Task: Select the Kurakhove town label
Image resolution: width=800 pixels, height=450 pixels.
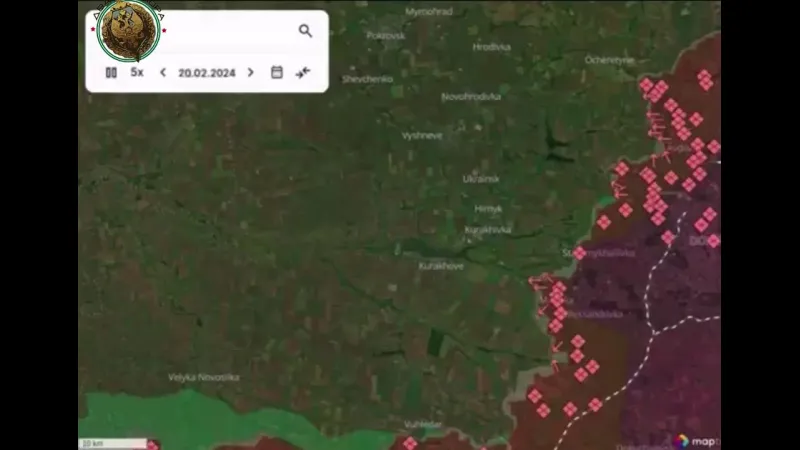Action: coord(441,266)
